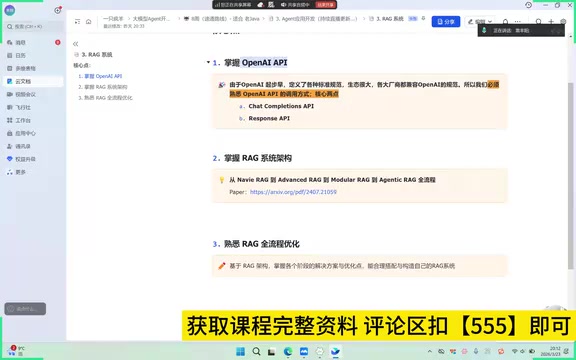The image size is (576, 360).
Task: Click breadcrumb 大模型Agent开...
Action: (x=151, y=18)
